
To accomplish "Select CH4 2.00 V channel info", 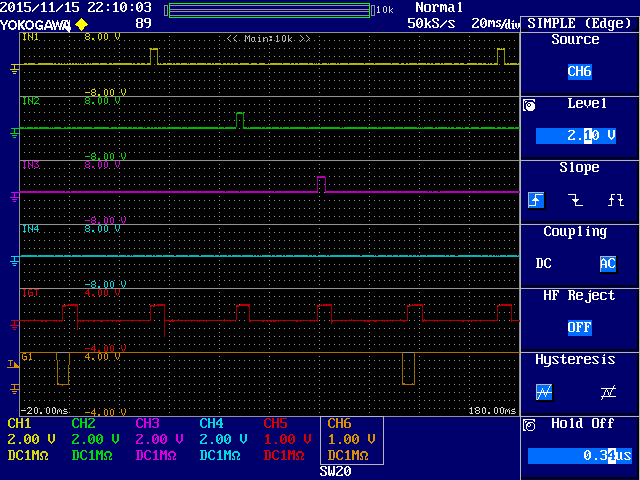I will point(223,440).
